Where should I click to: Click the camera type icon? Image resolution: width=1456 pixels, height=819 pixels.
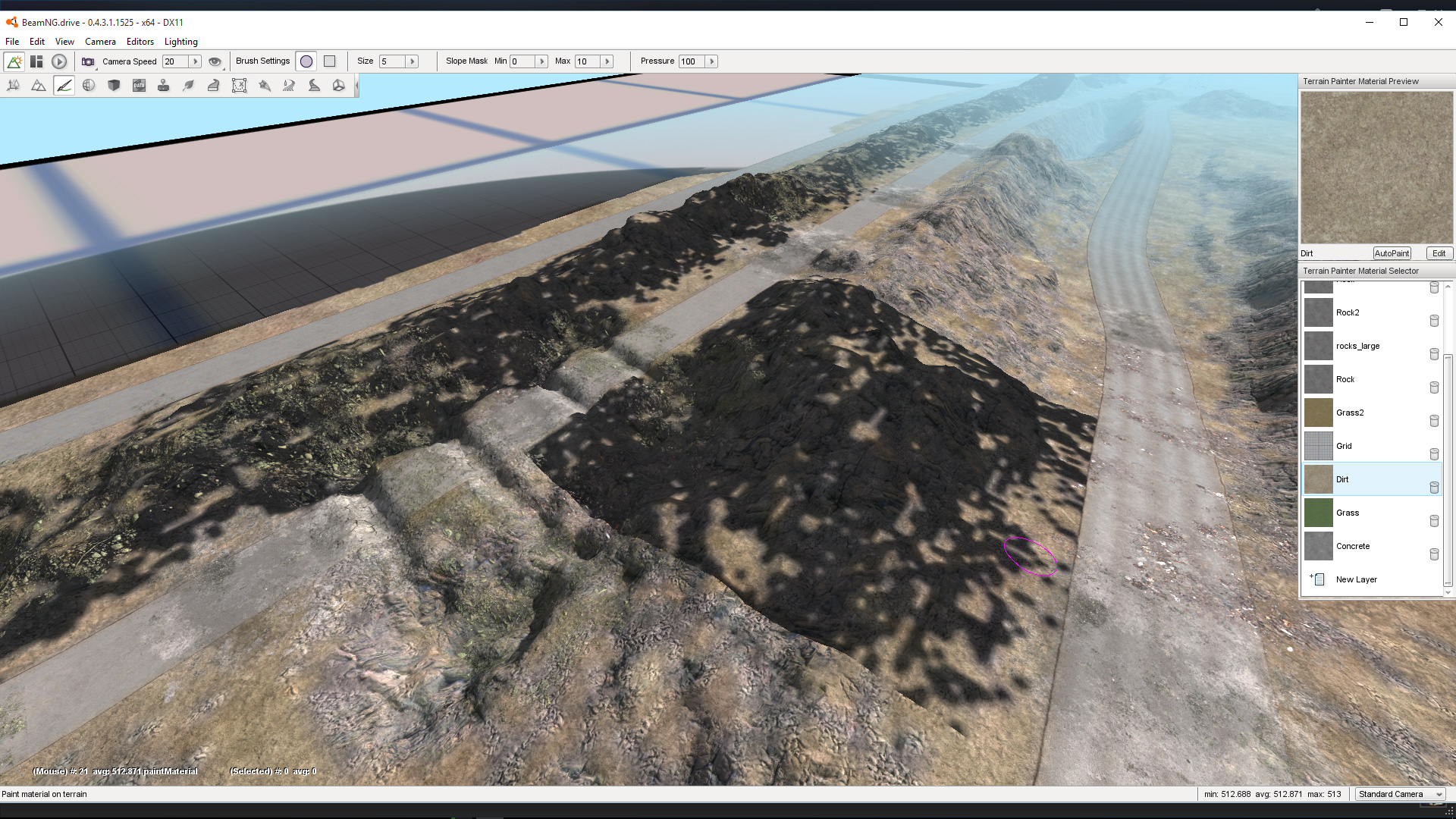[88, 61]
